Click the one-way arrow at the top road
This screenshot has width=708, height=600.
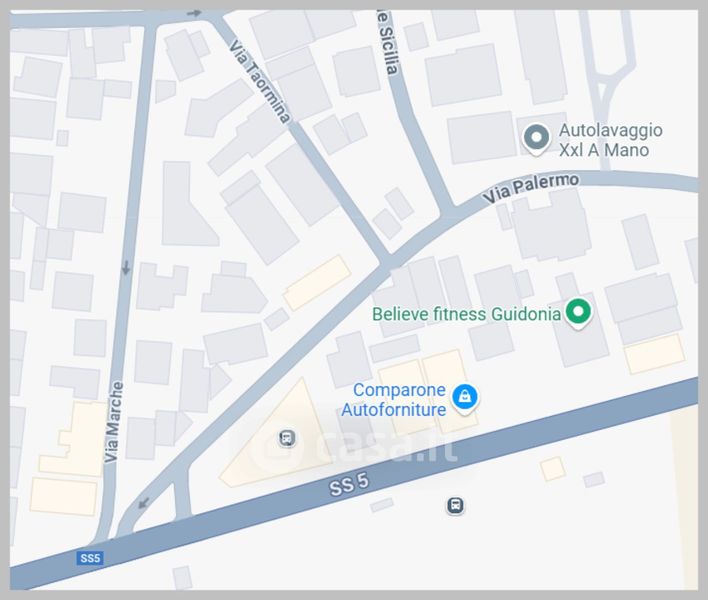[x=194, y=14]
